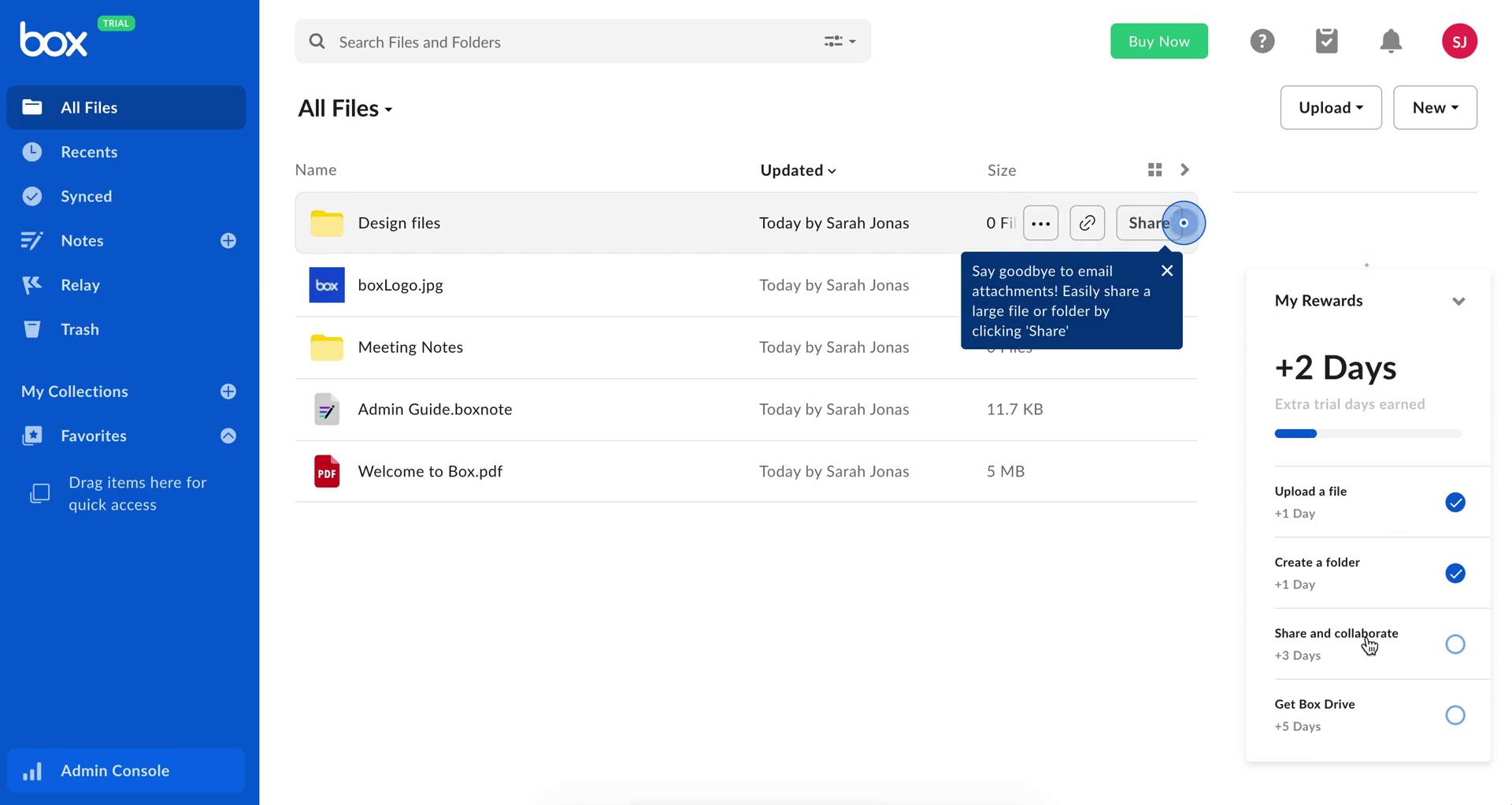1512x805 pixels.
Task: Select Synced from the sidebar
Action: (x=86, y=196)
